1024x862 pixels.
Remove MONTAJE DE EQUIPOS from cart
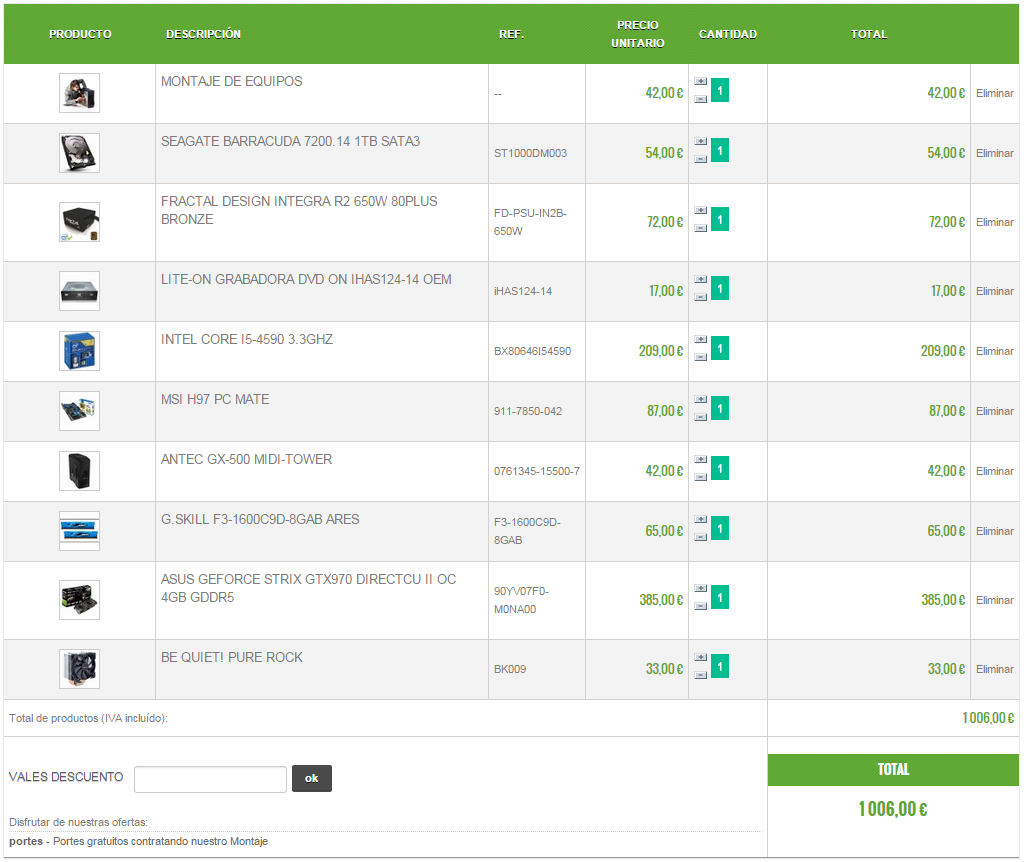click(995, 93)
